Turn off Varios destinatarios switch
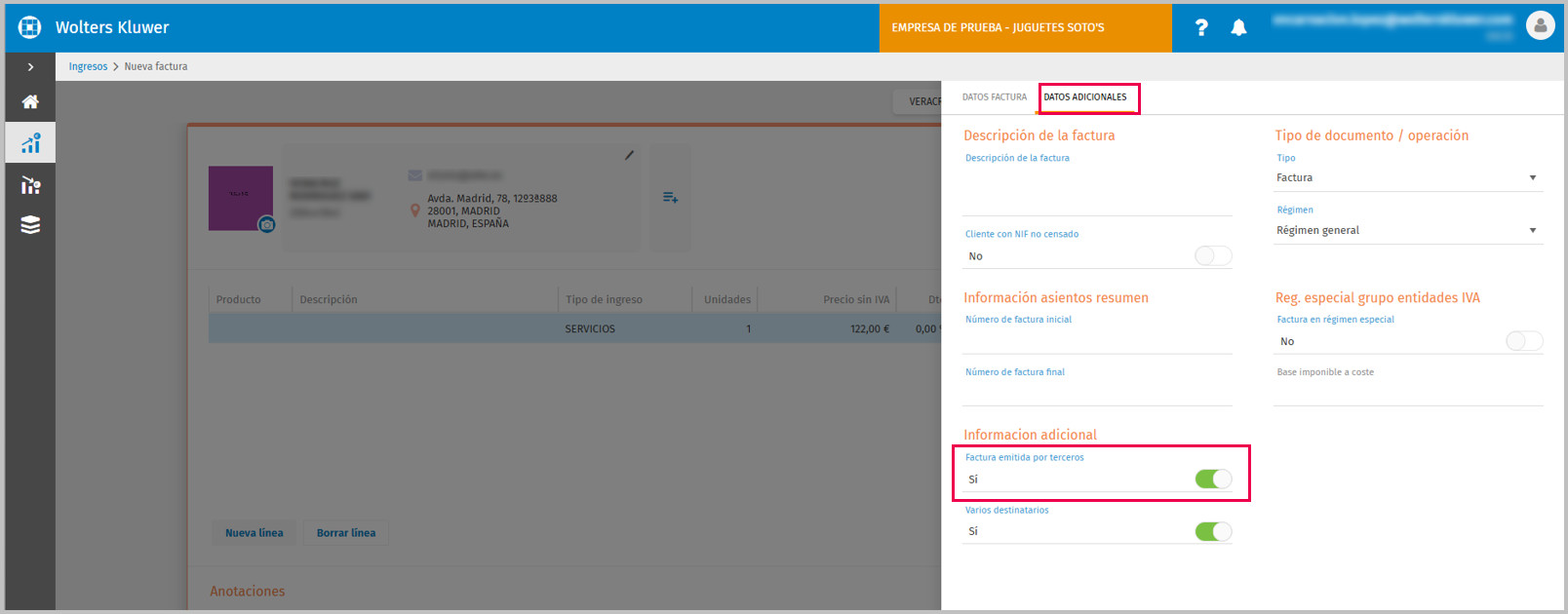Image resolution: width=1568 pixels, height=614 pixels. click(x=1213, y=531)
